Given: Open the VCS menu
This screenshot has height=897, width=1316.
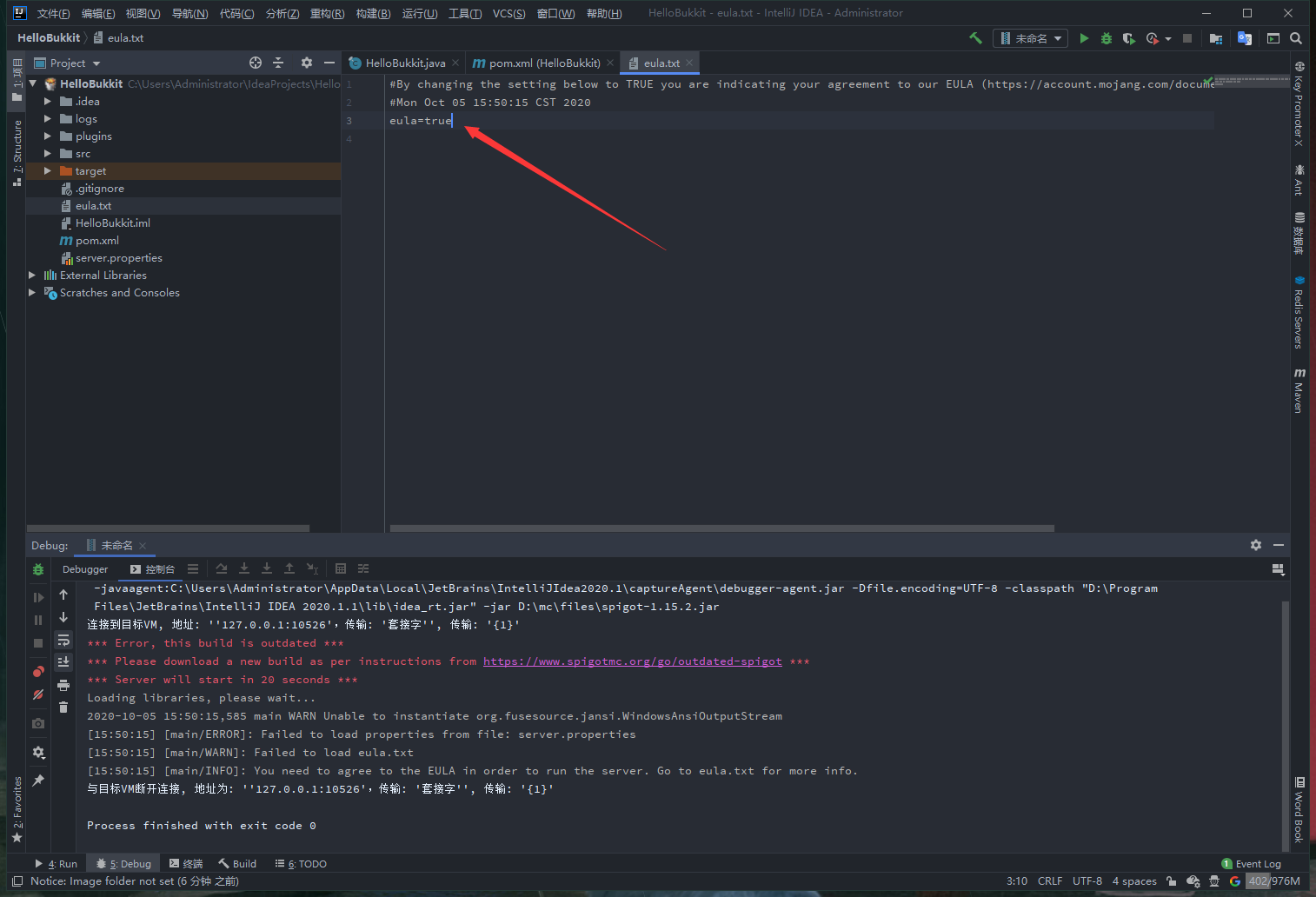Looking at the screenshot, I should (x=508, y=13).
